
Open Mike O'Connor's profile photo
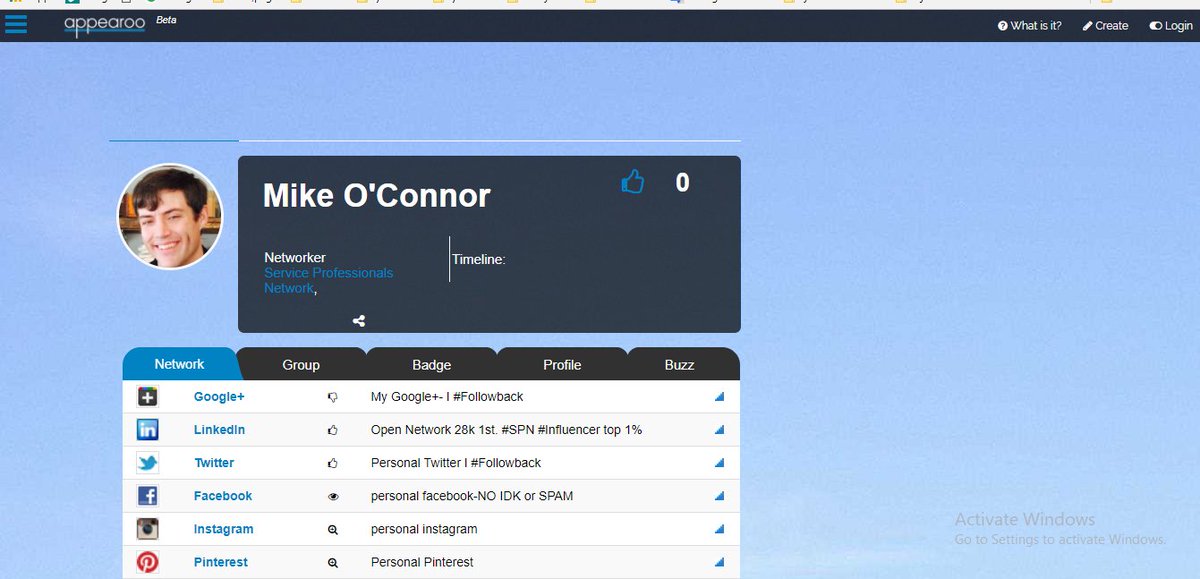point(170,216)
